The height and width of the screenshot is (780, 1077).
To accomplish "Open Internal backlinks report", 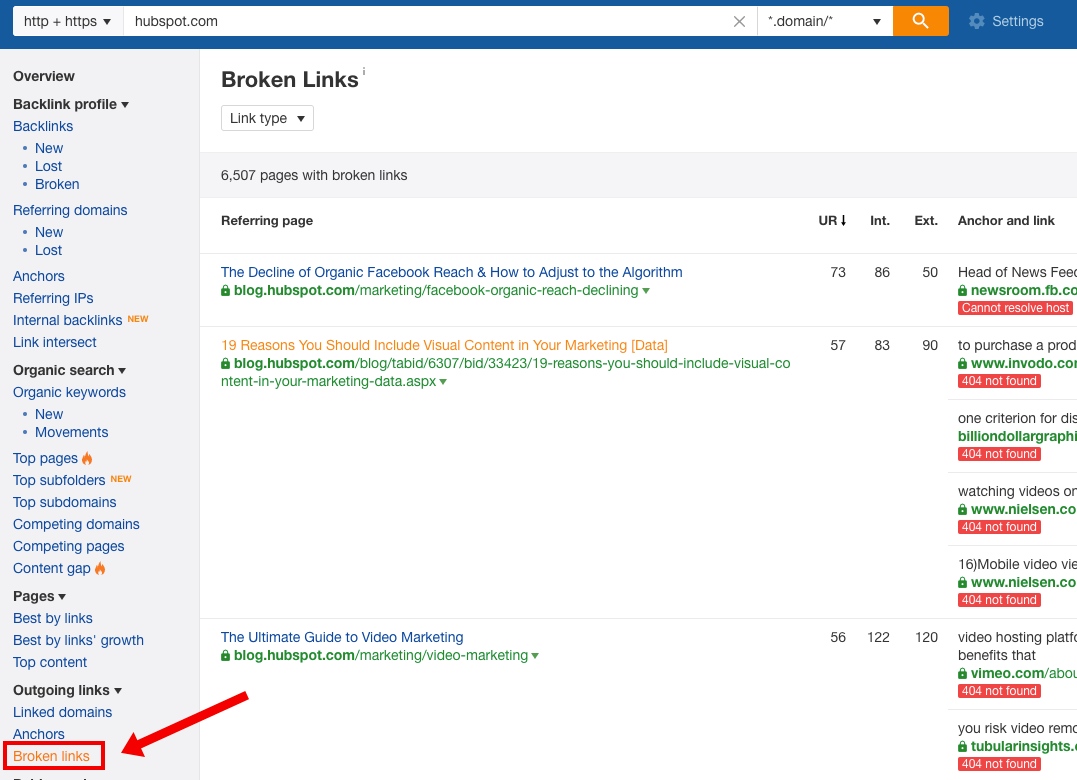I will [x=67, y=320].
